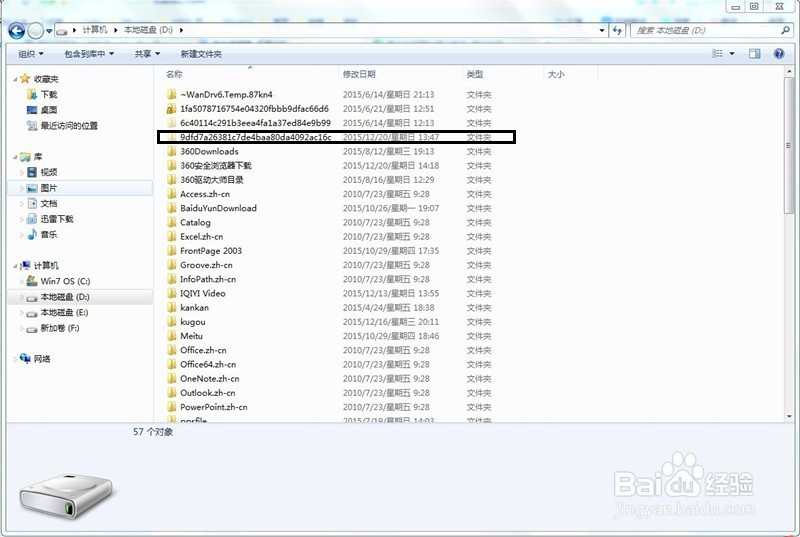
Task: Select the 360Downloads folder icon
Action: [171, 151]
